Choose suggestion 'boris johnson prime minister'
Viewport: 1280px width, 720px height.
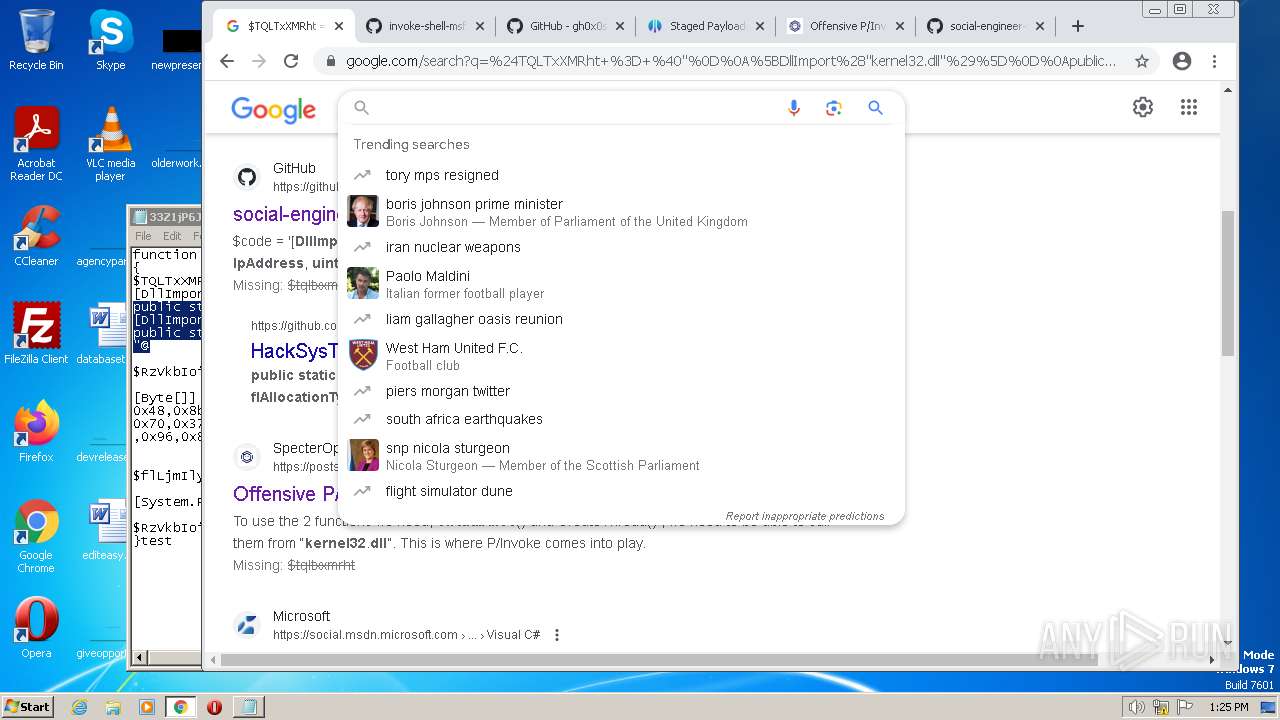point(621,212)
